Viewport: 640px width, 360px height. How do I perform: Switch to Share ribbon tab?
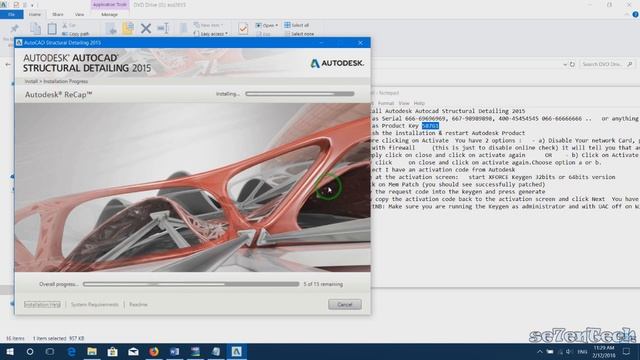[x=58, y=14]
